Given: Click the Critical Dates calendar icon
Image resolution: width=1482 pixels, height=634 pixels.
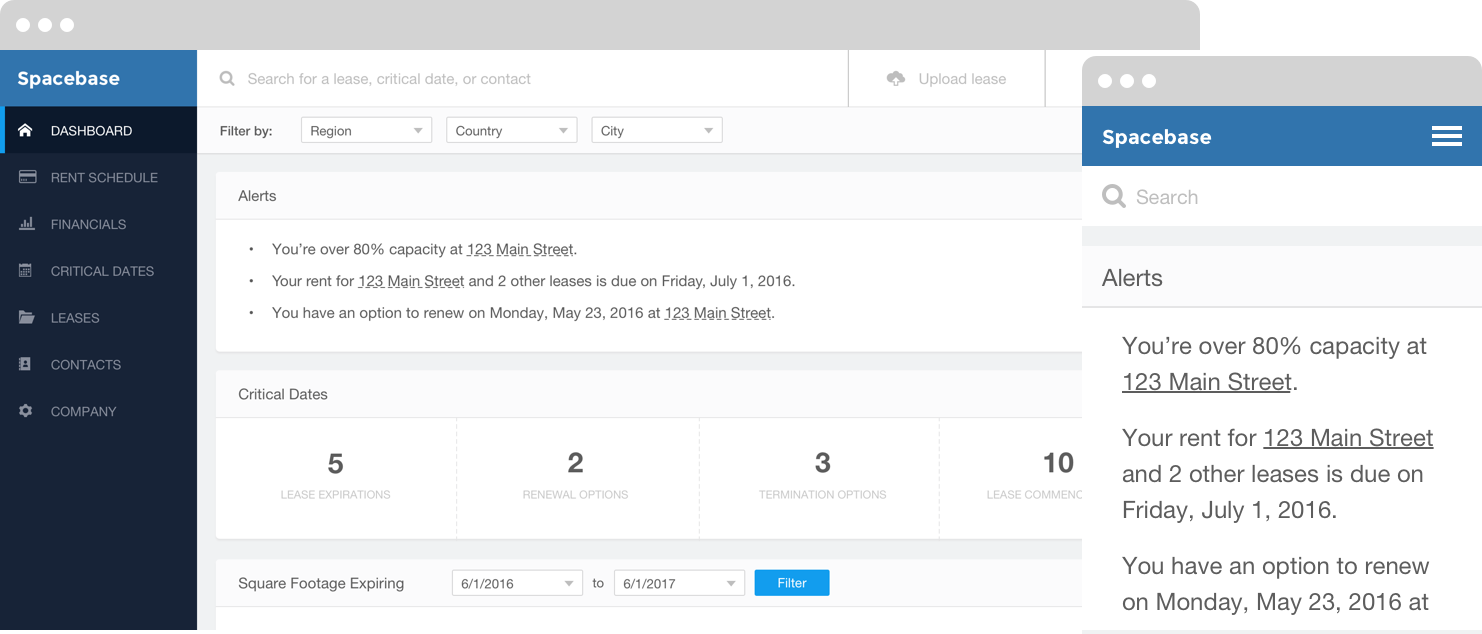Looking at the screenshot, I should [x=27, y=271].
